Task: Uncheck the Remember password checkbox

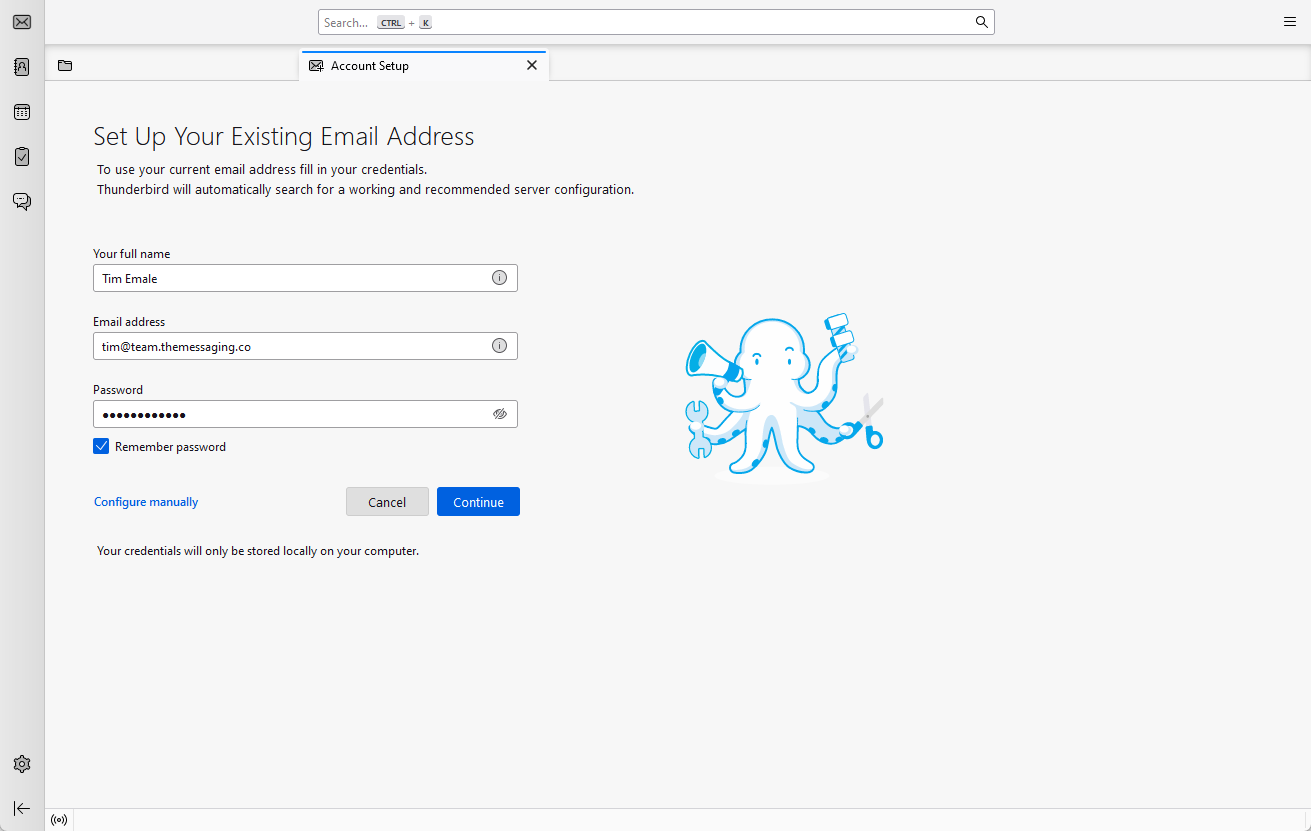Action: tap(101, 447)
